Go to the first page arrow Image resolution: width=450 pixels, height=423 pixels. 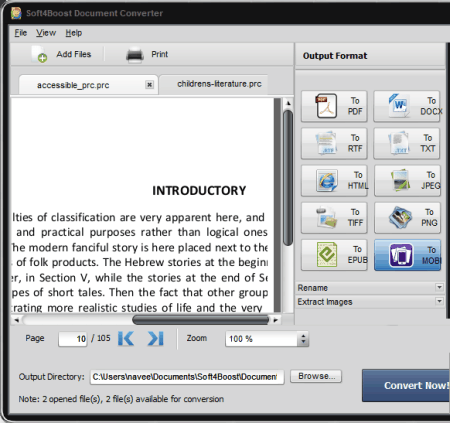[x=126, y=338]
